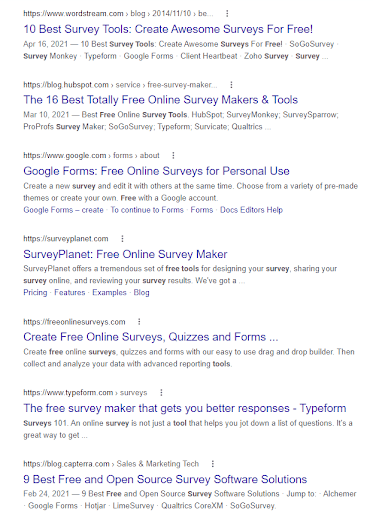Open more options for the freeonlinesurveys.com result
This screenshot has height=512, width=373.
139,322
